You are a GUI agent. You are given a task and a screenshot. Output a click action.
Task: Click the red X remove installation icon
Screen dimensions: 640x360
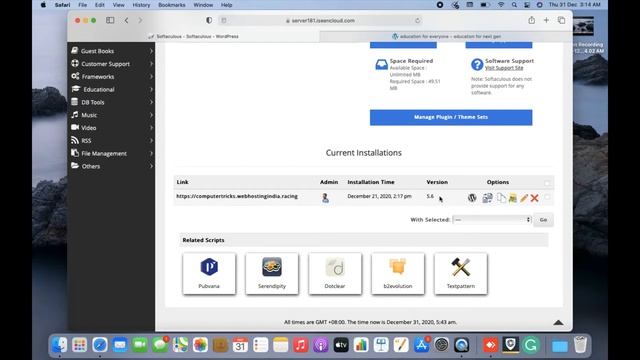pos(534,198)
